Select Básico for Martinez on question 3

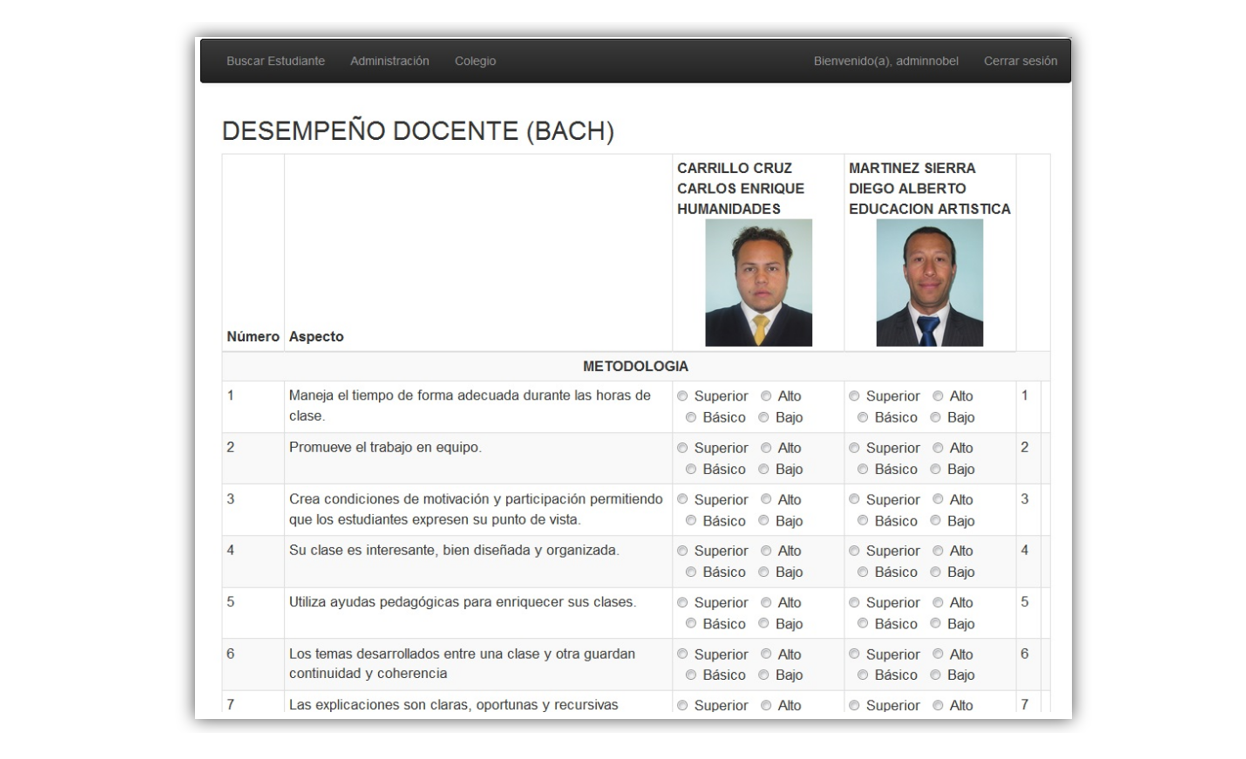tap(863, 522)
